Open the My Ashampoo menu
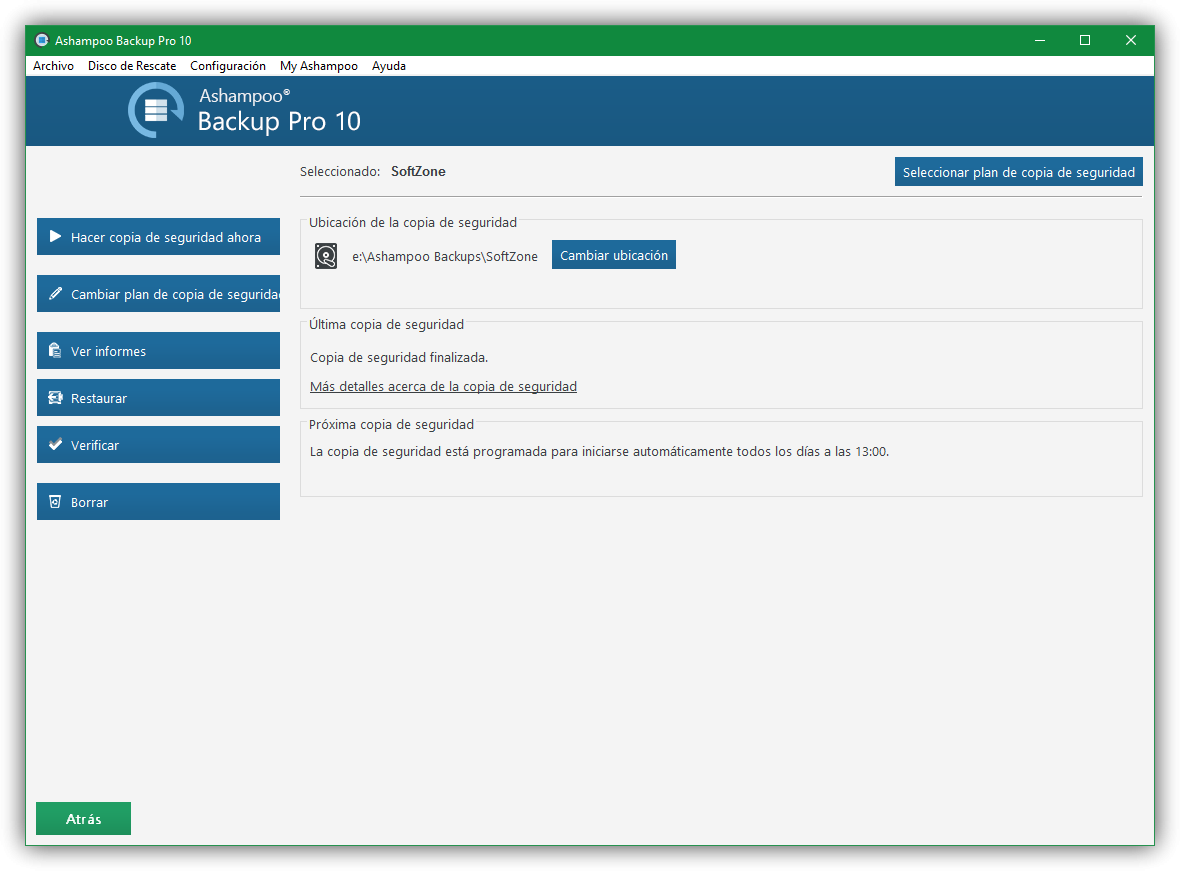Viewport: 1180px width, 871px height. click(x=319, y=65)
